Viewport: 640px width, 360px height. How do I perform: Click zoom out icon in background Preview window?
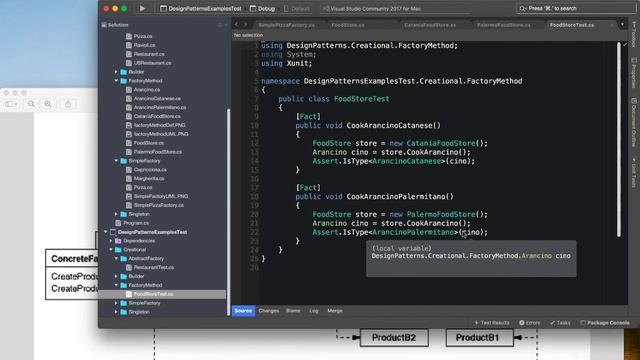point(31,104)
